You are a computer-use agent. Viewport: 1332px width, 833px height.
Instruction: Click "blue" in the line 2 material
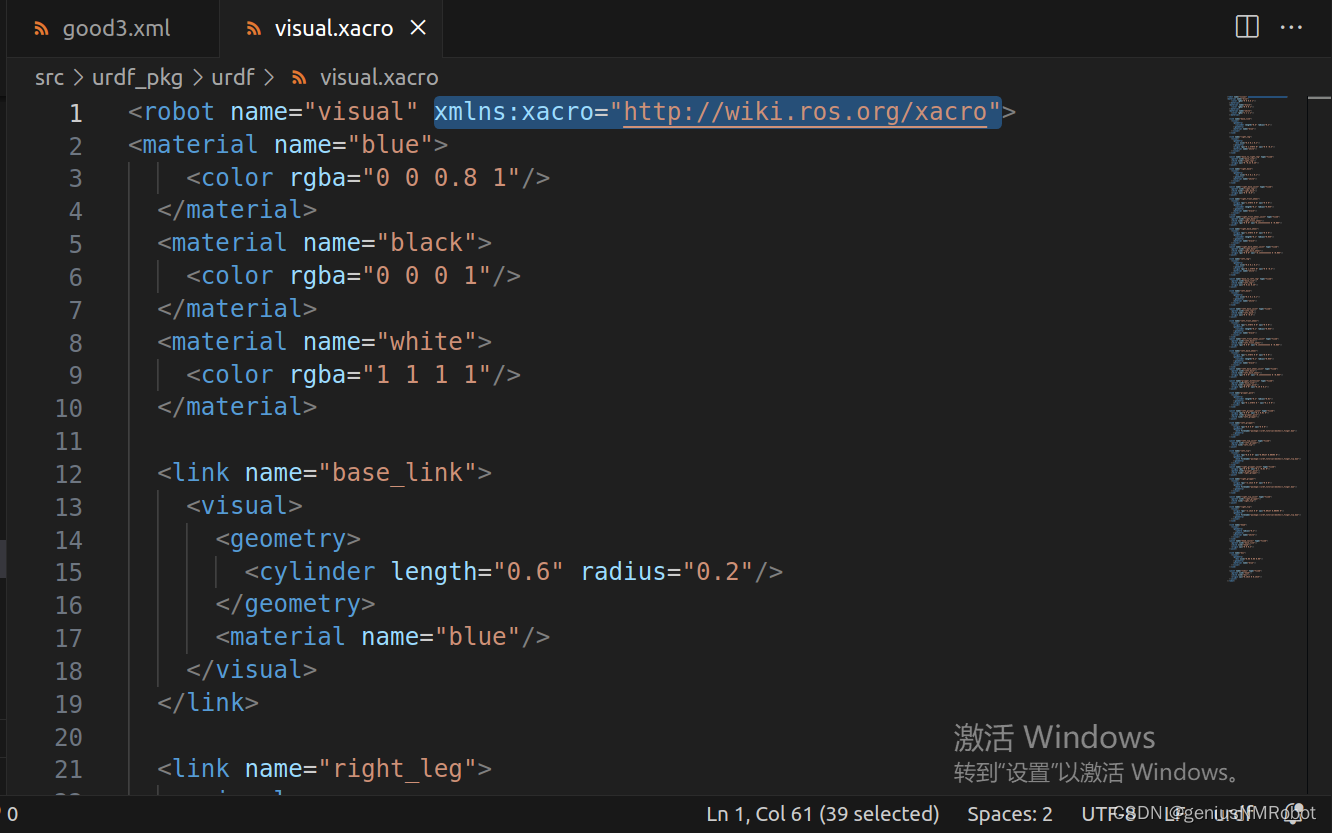(390, 145)
